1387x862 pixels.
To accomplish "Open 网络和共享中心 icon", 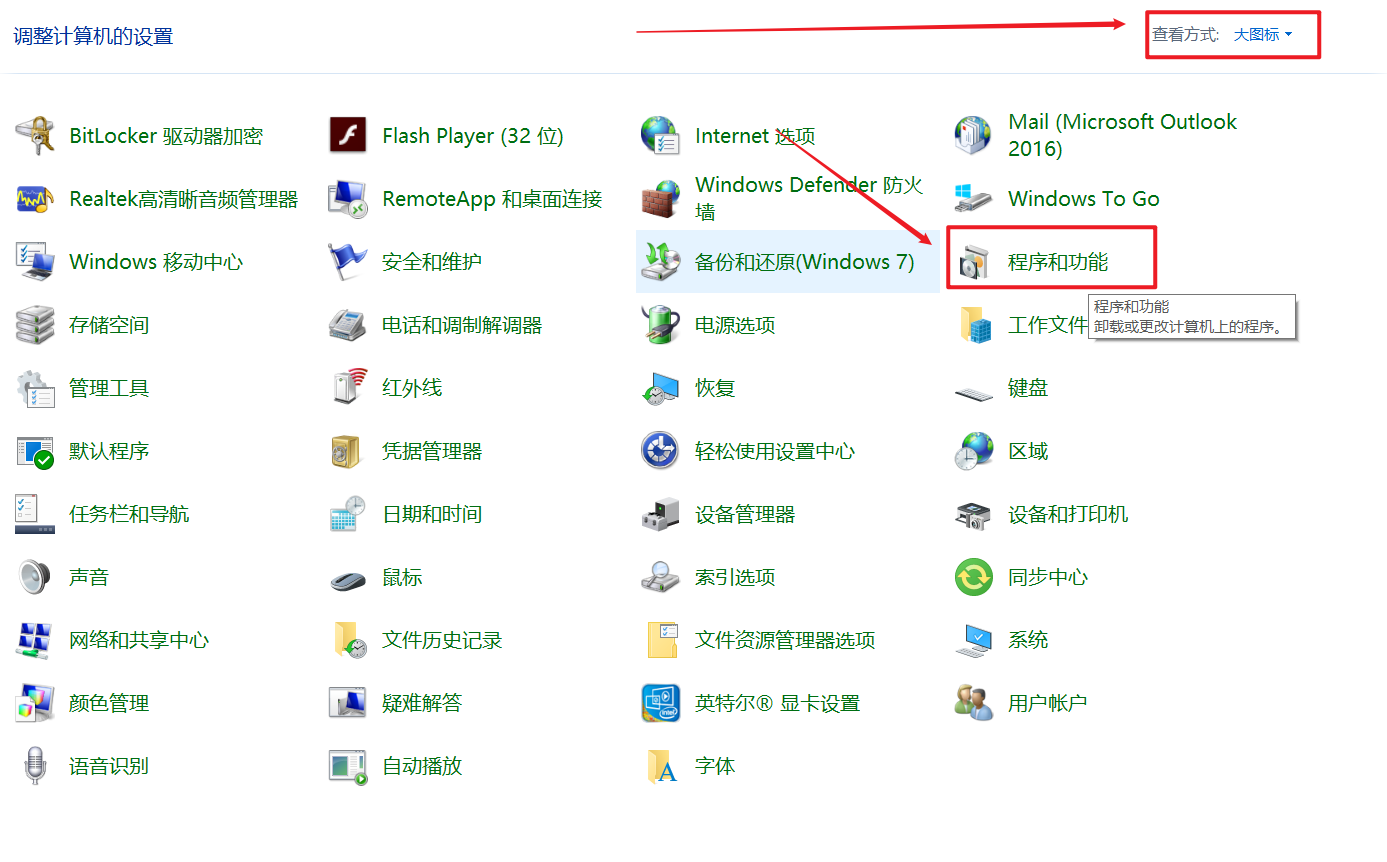I will point(35,640).
